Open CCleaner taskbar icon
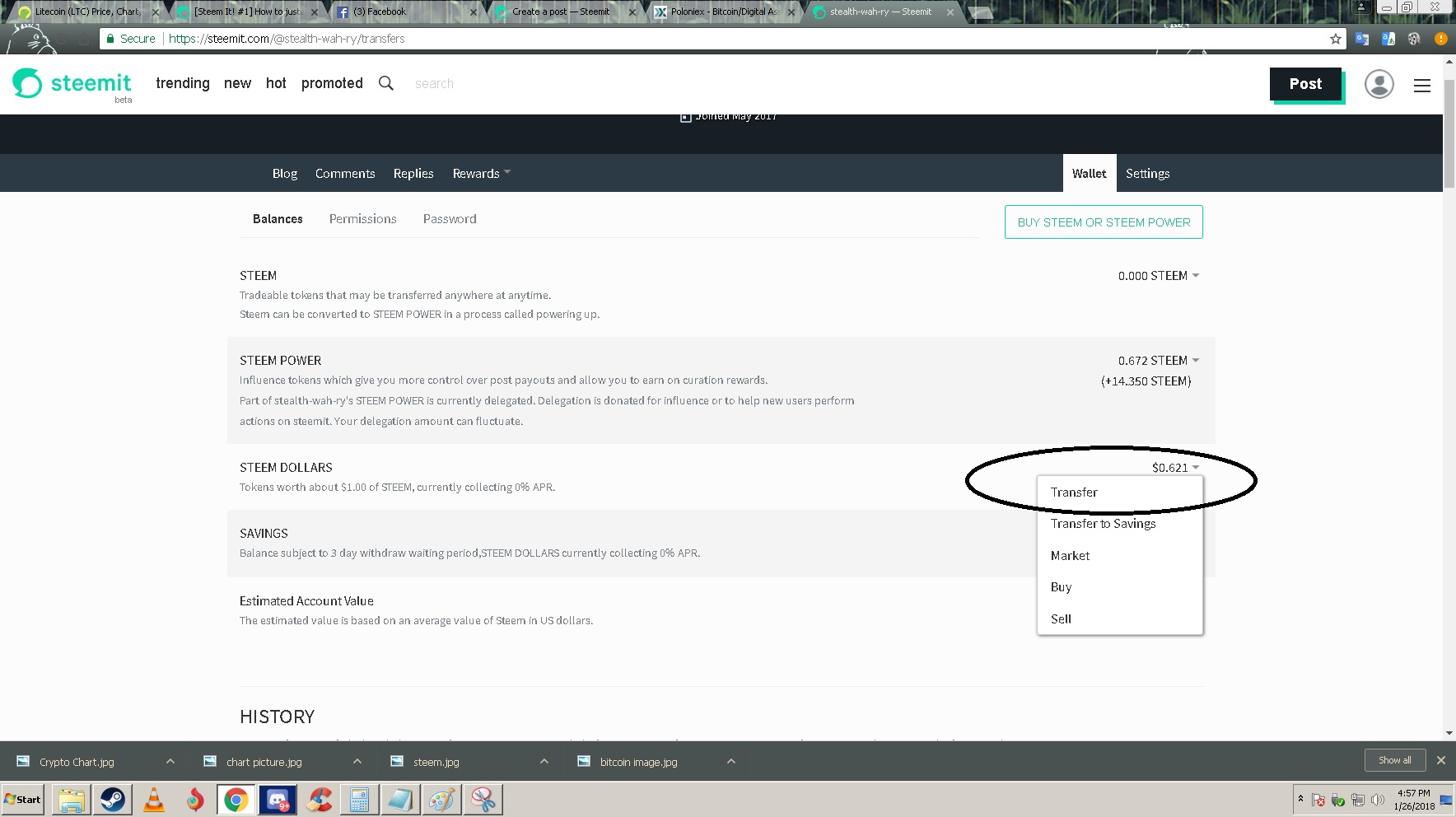Screen dimensions: 1456x817 [x=319, y=800]
